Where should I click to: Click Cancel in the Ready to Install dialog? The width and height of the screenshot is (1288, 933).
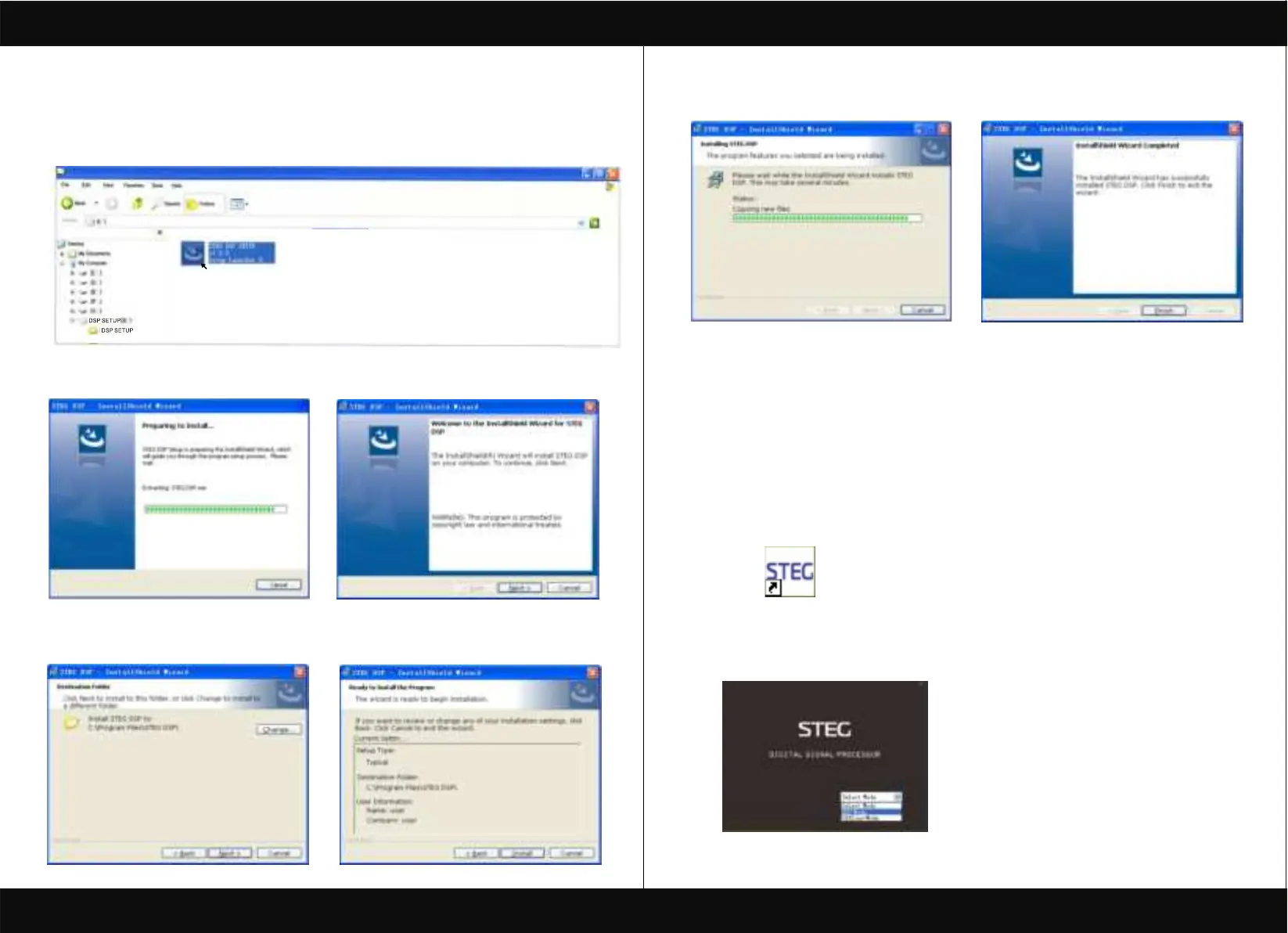(x=571, y=853)
